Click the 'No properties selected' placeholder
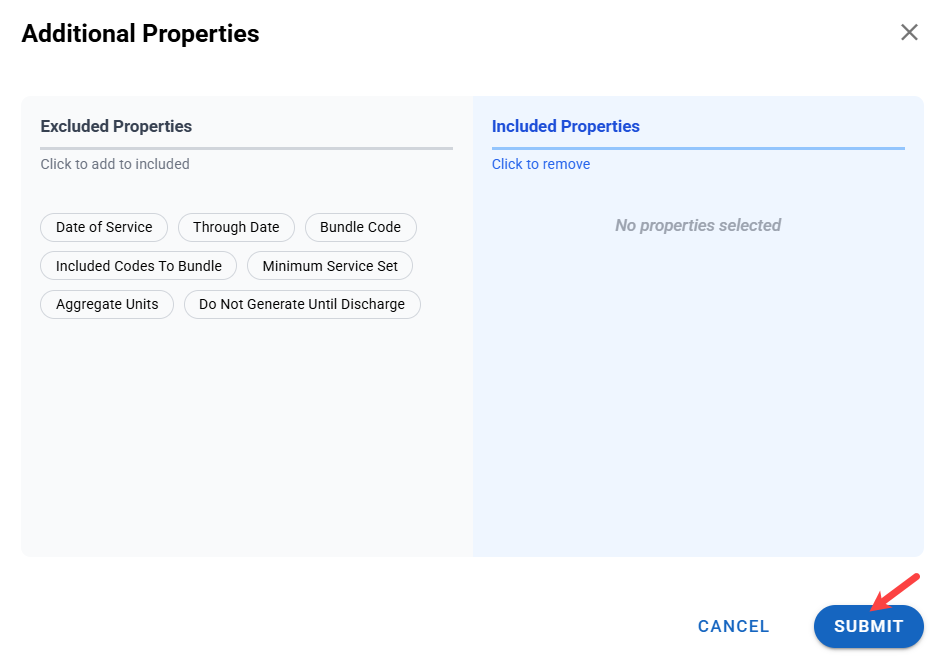 tap(698, 225)
